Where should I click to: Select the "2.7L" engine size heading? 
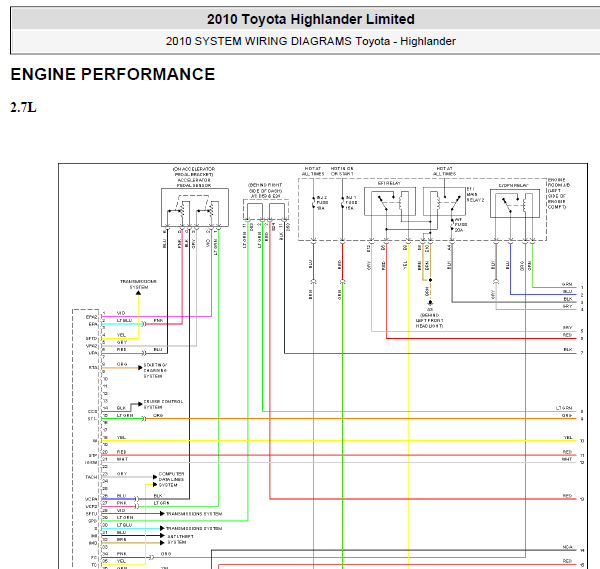click(x=23, y=108)
